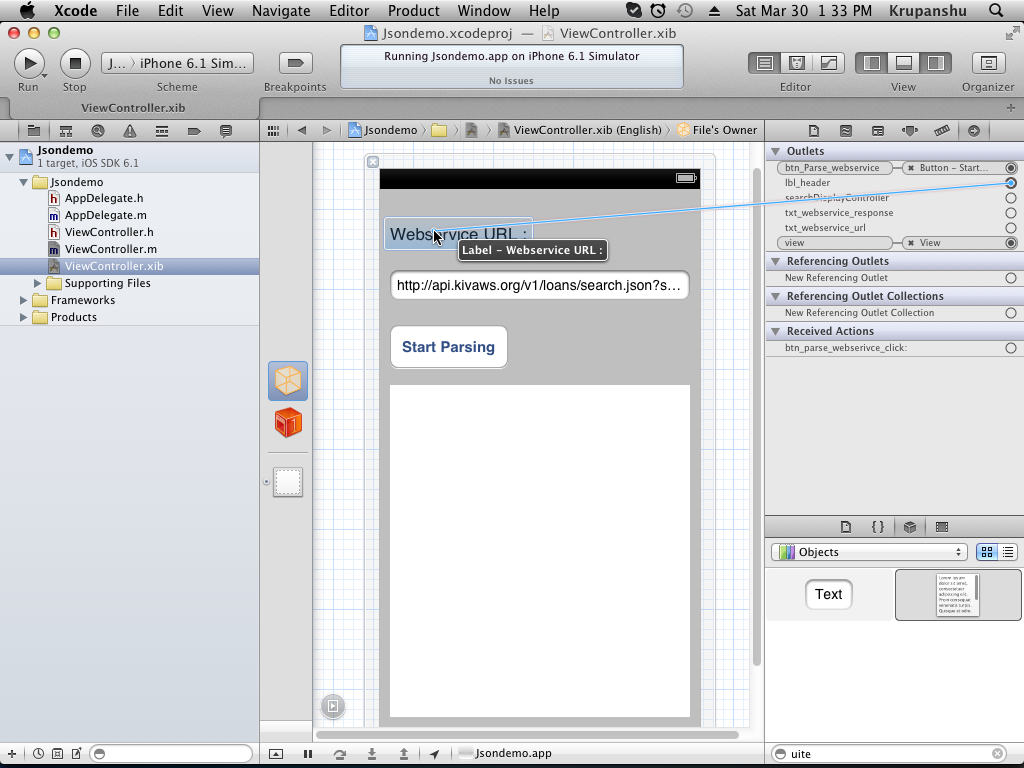The width and height of the screenshot is (1024, 768).
Task: Click the Start Parsing button
Action: point(448,347)
